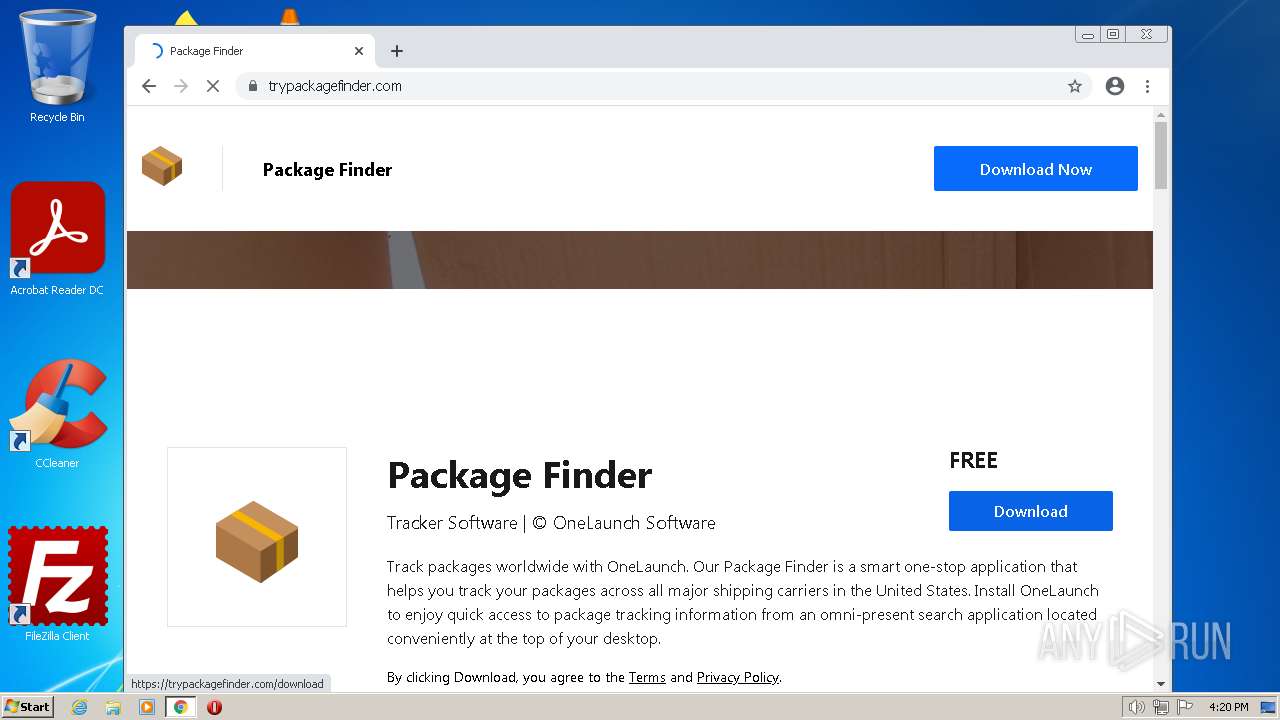The width and height of the screenshot is (1280, 720).
Task: Open the Windows Start menu
Action: (x=28, y=707)
